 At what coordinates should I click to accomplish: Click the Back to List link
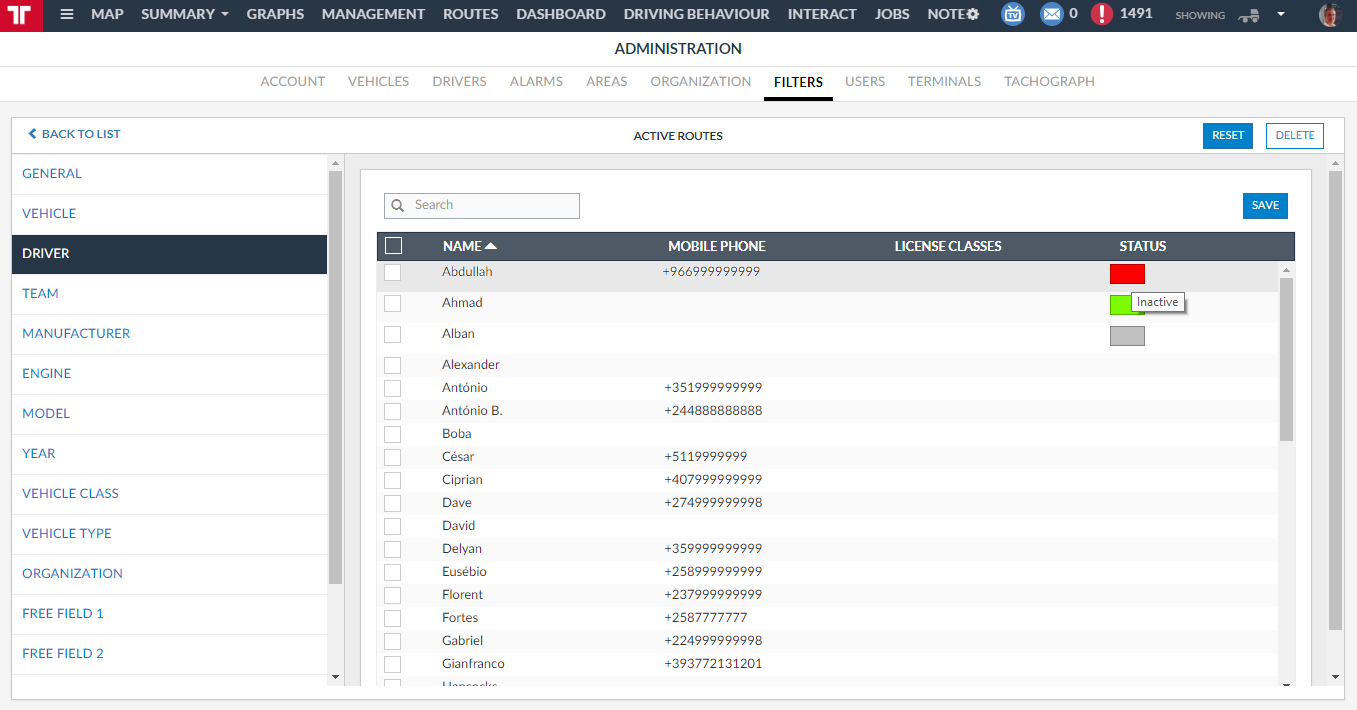click(x=74, y=134)
